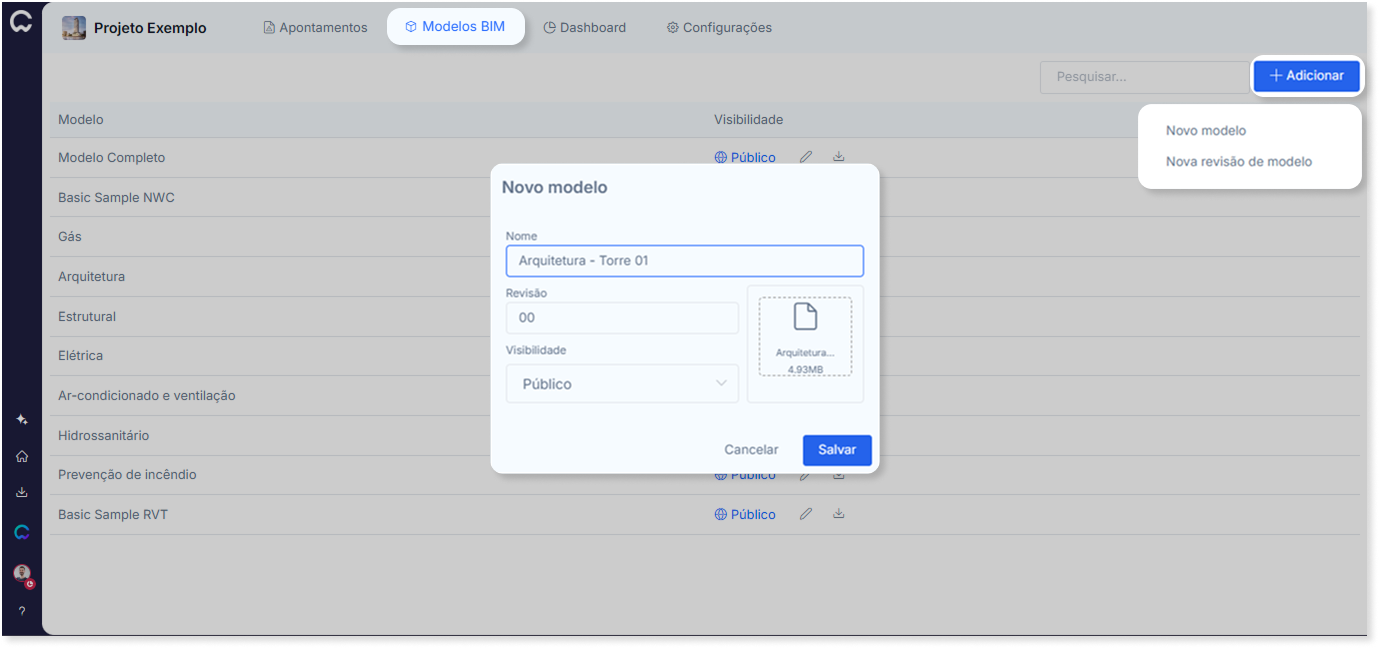This screenshot has height=648, width=1379.
Task: Download the Basic Sample RVT model
Action: click(x=839, y=514)
